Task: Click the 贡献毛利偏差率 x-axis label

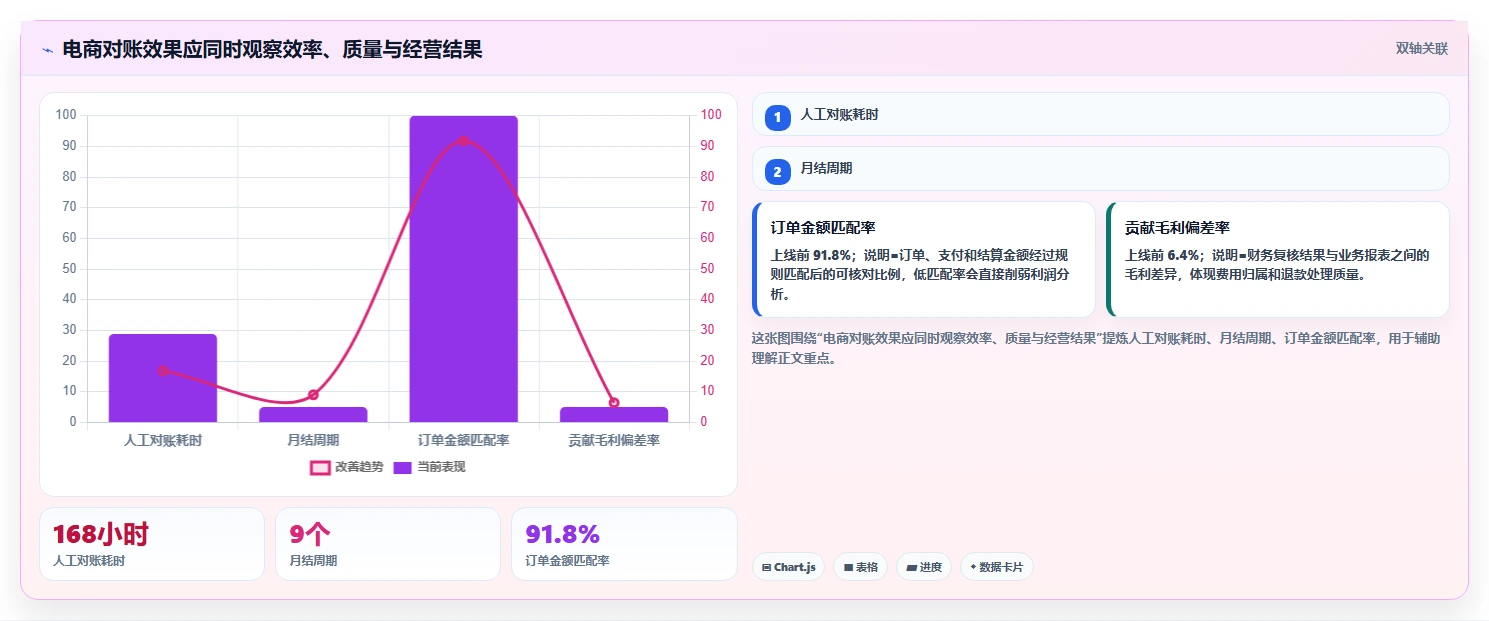Action: tap(614, 440)
